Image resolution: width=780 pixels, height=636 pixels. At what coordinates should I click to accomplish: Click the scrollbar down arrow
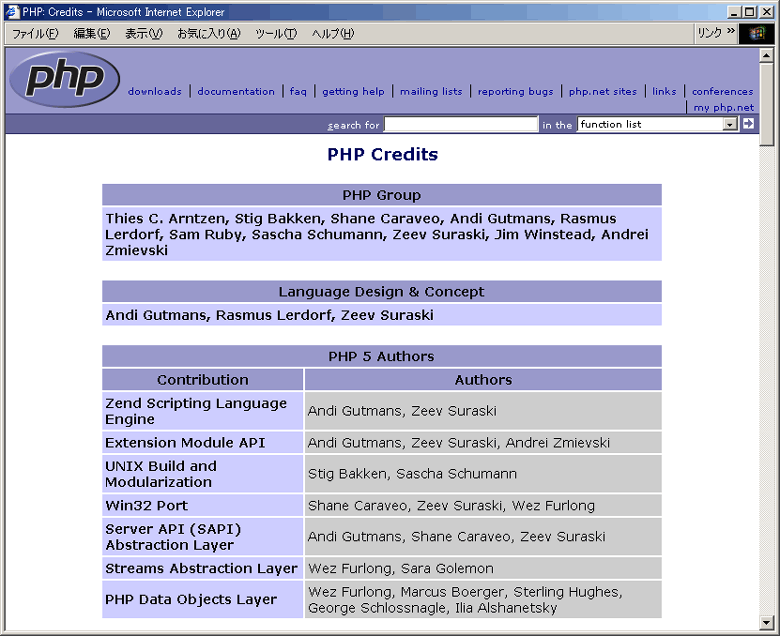point(767,622)
